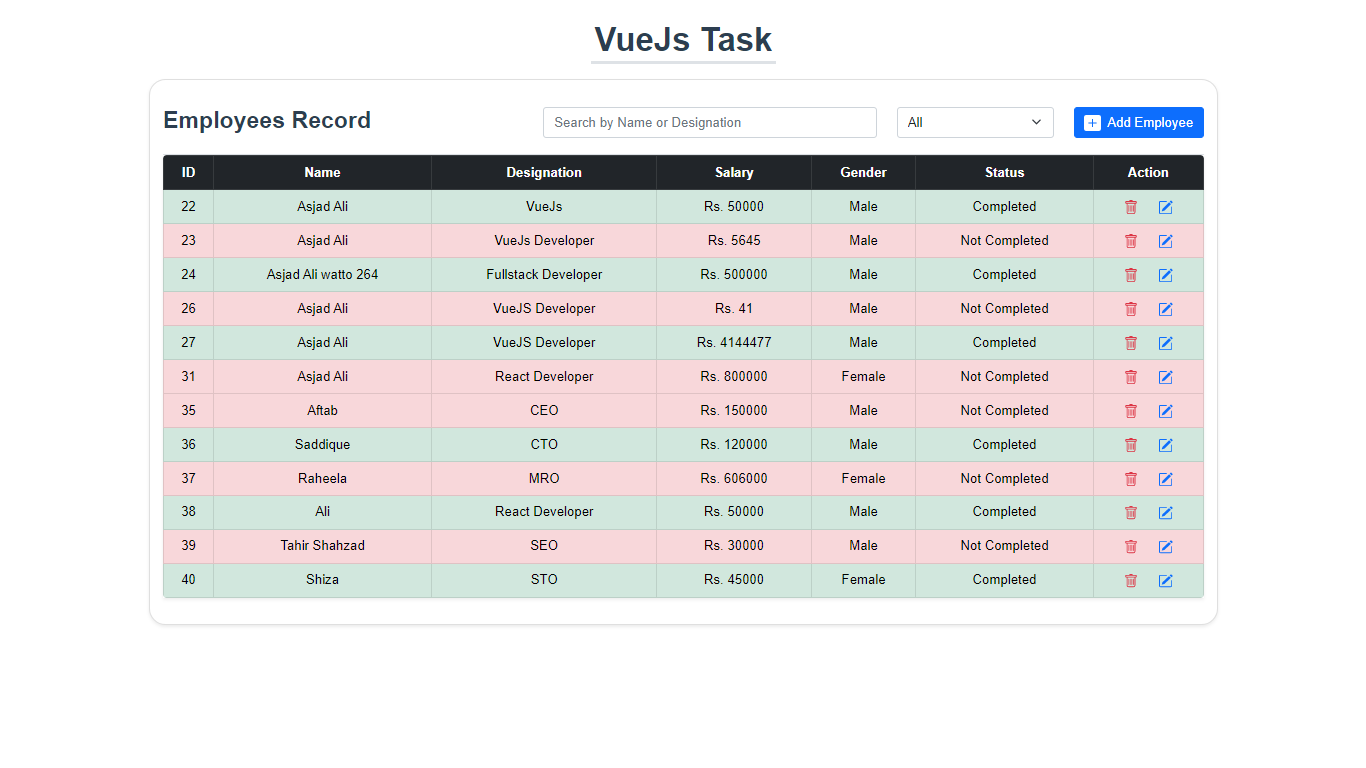
Task: Delete the Shiza STO record
Action: (x=1130, y=580)
